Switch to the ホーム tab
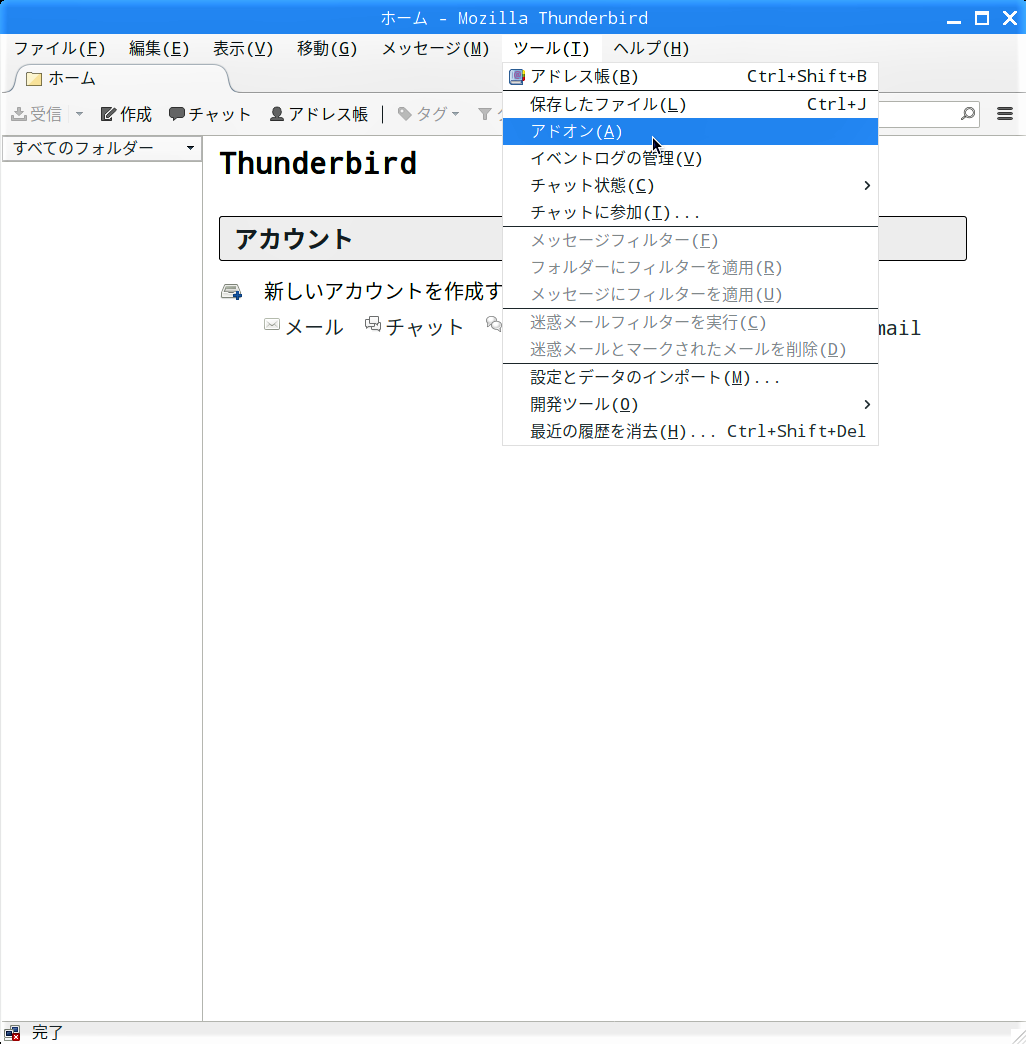Viewport: 1026px width, 1044px height. tap(122, 79)
